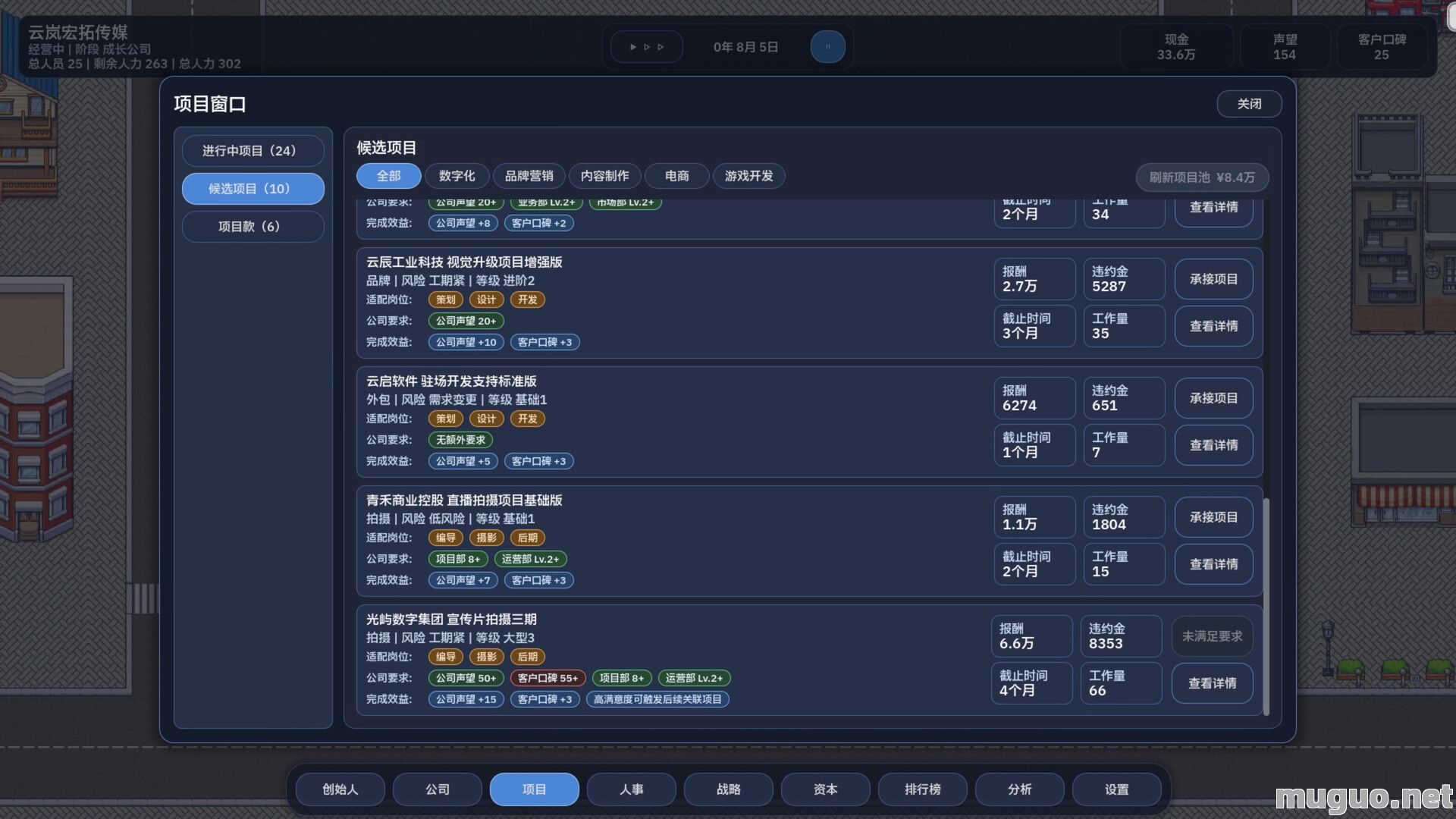Image resolution: width=1456 pixels, height=819 pixels.
Task: Filter candidates by 数字化
Action: tap(457, 176)
